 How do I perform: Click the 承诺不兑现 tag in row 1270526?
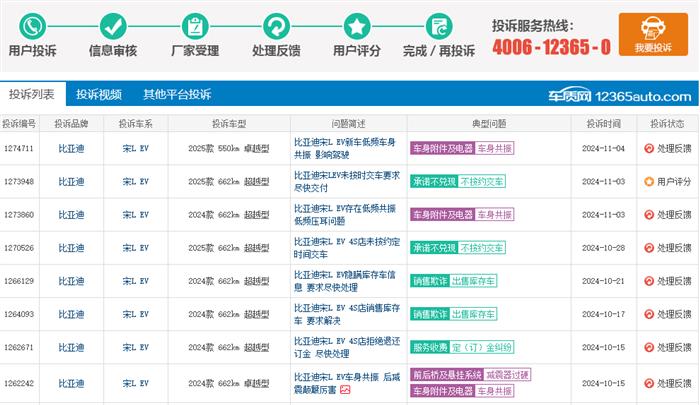[x=434, y=248]
